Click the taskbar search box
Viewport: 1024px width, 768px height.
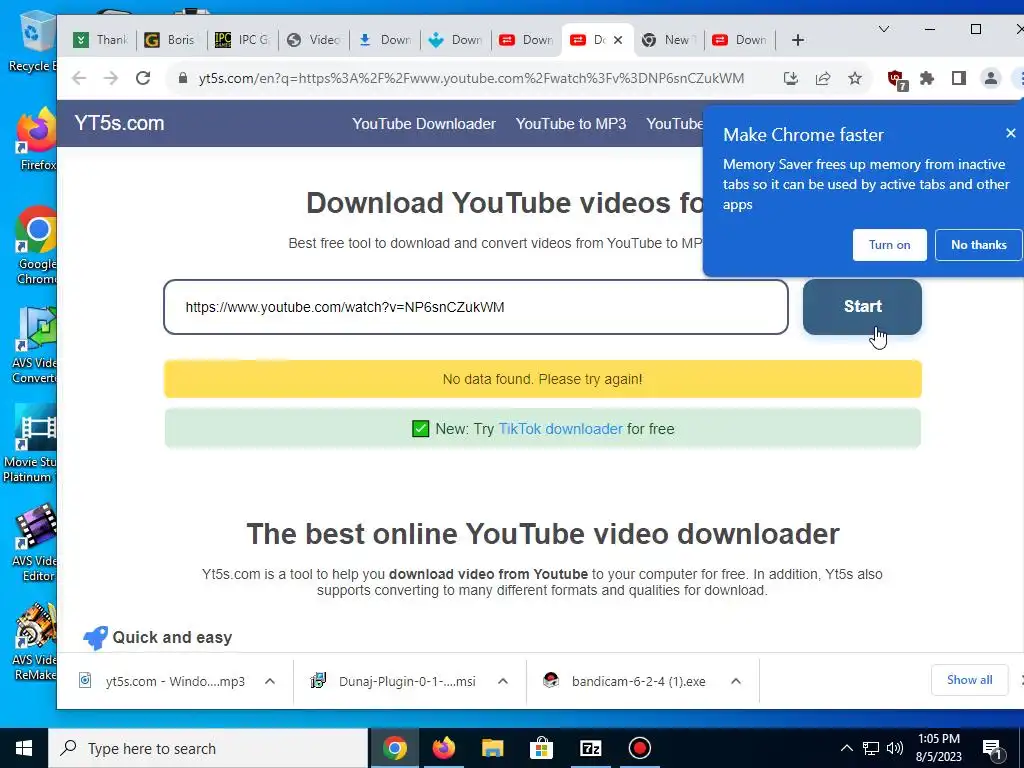point(208,748)
